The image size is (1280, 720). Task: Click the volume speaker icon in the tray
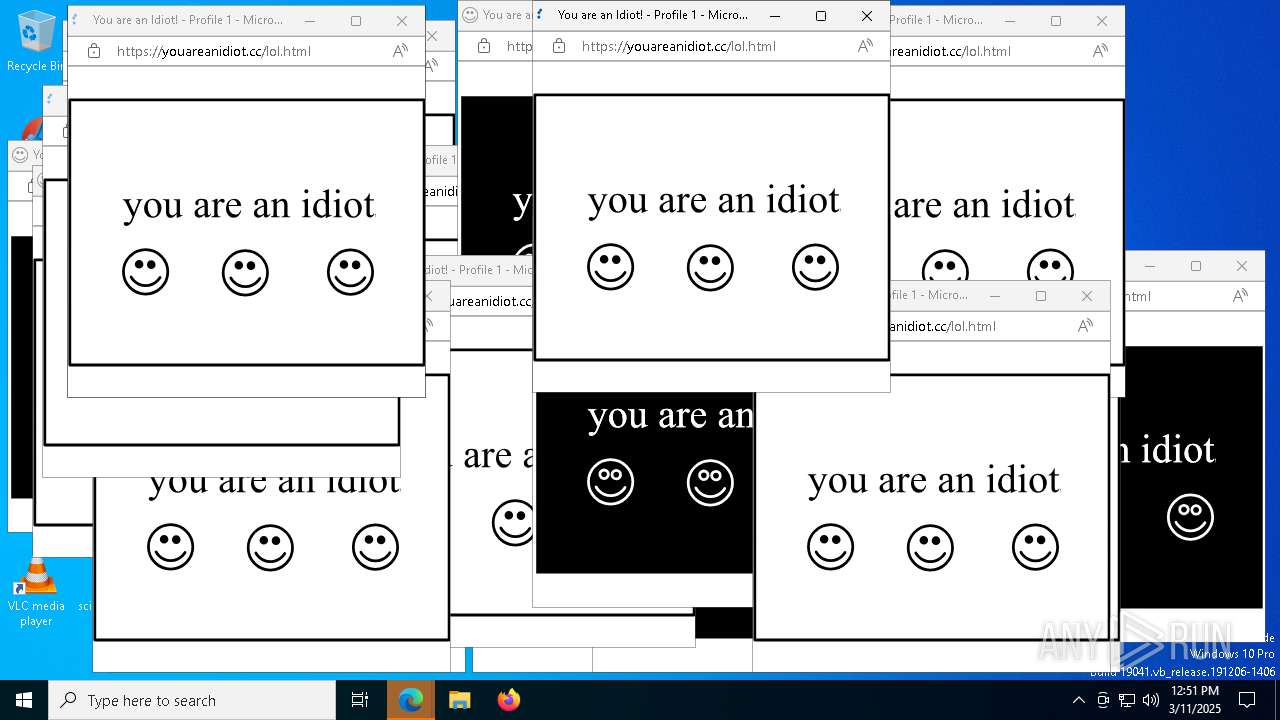(1151, 700)
